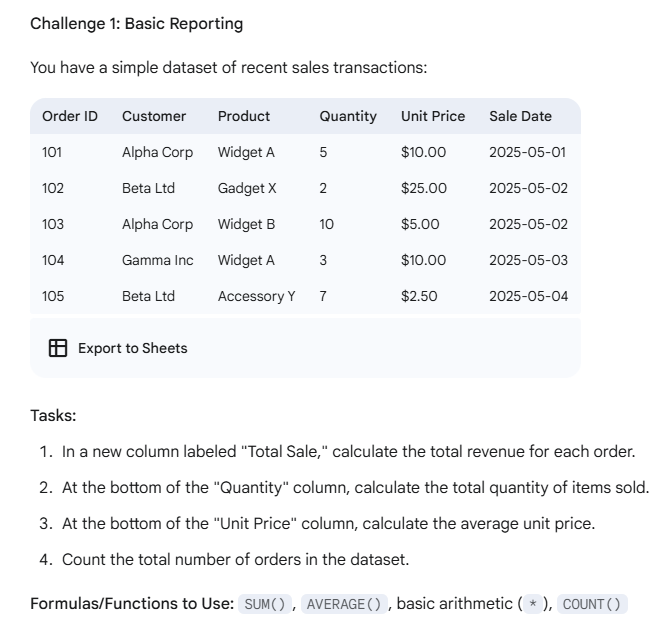Screen dimensions: 666x630
Task: Click the Challenge 1: Basic Reporting heading
Action: point(136,24)
